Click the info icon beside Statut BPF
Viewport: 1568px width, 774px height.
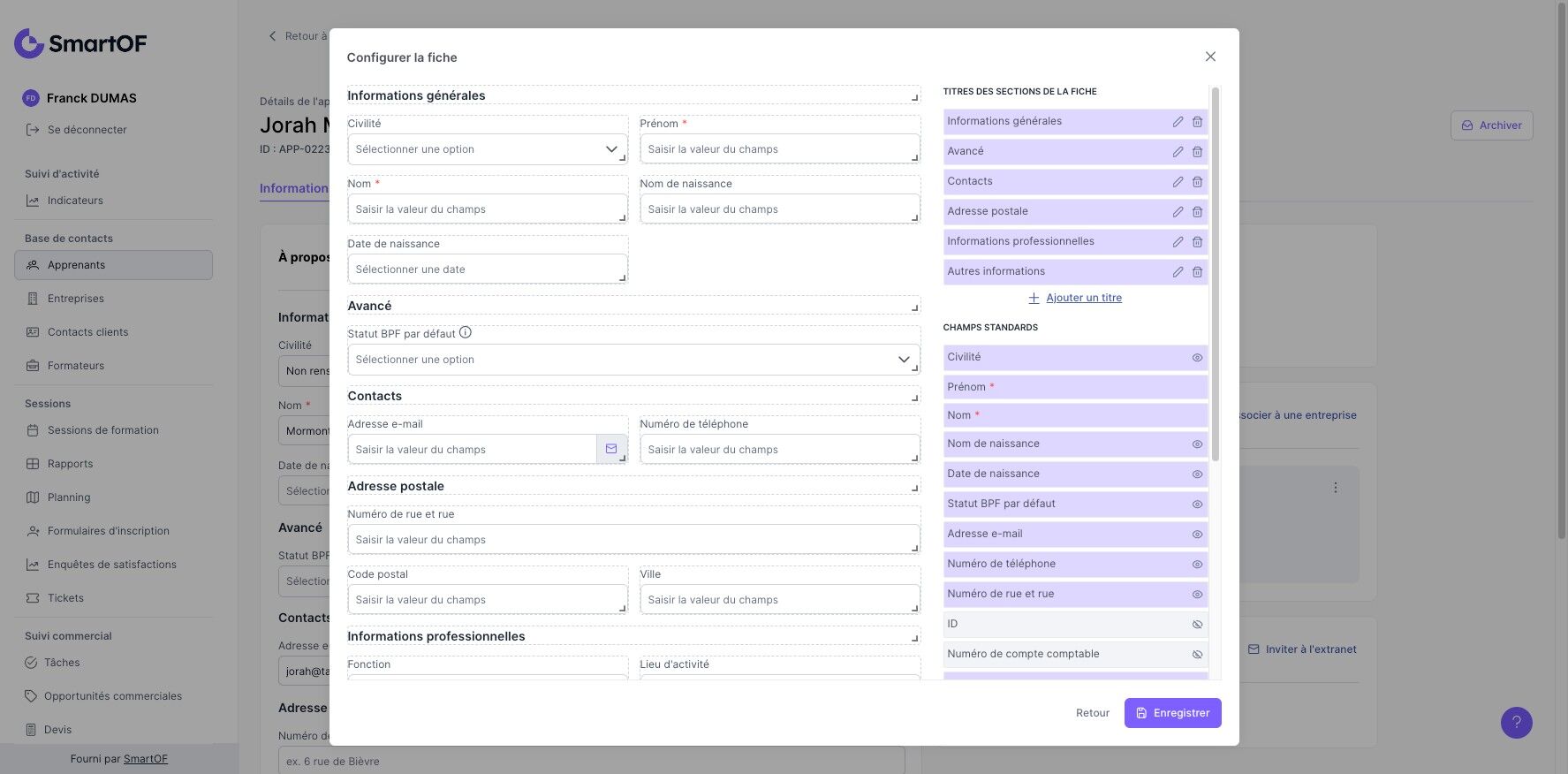[466, 333]
